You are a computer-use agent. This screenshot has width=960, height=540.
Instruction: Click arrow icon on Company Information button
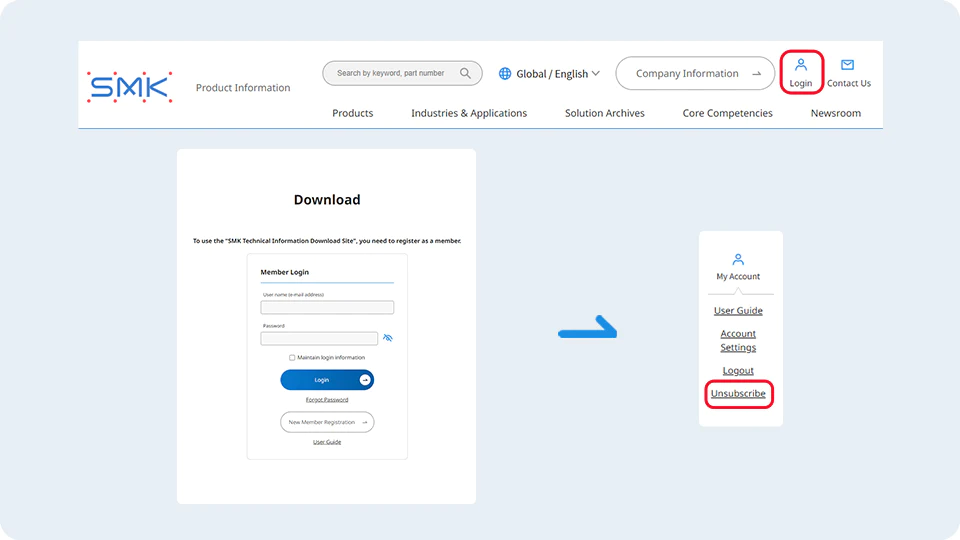click(757, 73)
